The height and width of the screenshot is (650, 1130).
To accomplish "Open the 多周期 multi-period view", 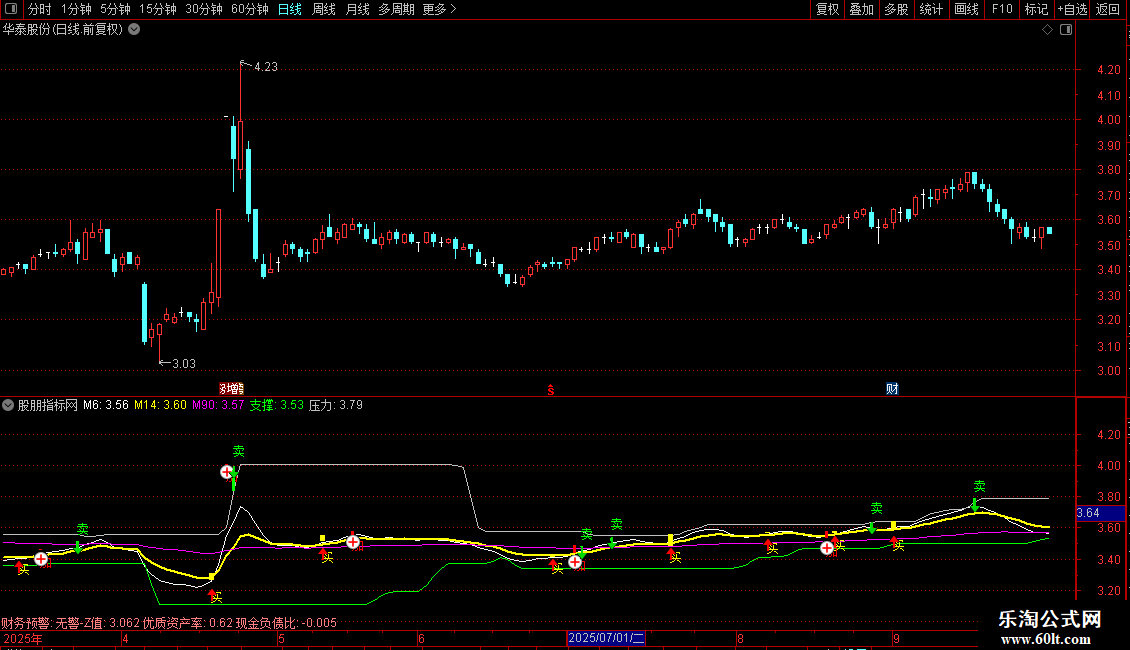I will point(396,9).
